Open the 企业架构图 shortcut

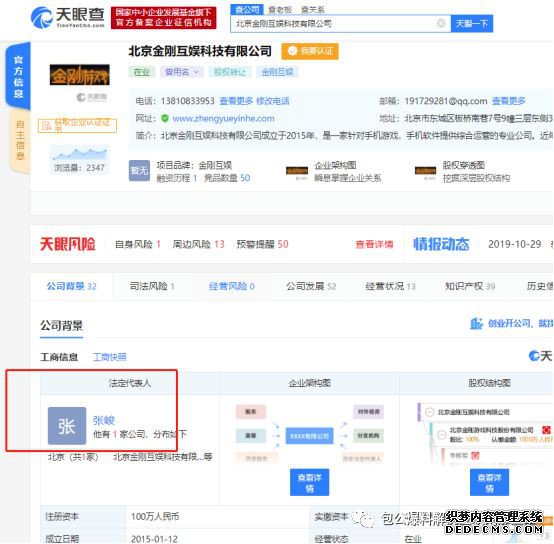tap(335, 171)
